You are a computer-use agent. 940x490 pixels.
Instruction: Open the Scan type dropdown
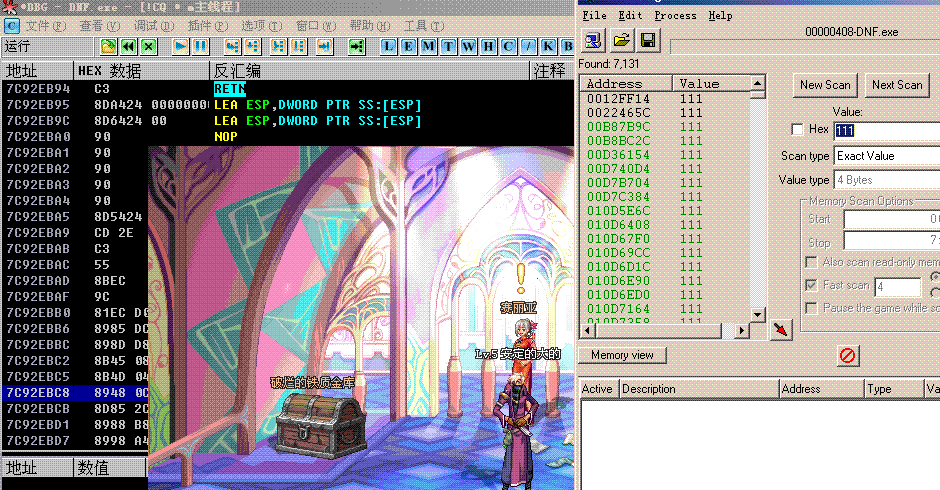click(x=887, y=156)
